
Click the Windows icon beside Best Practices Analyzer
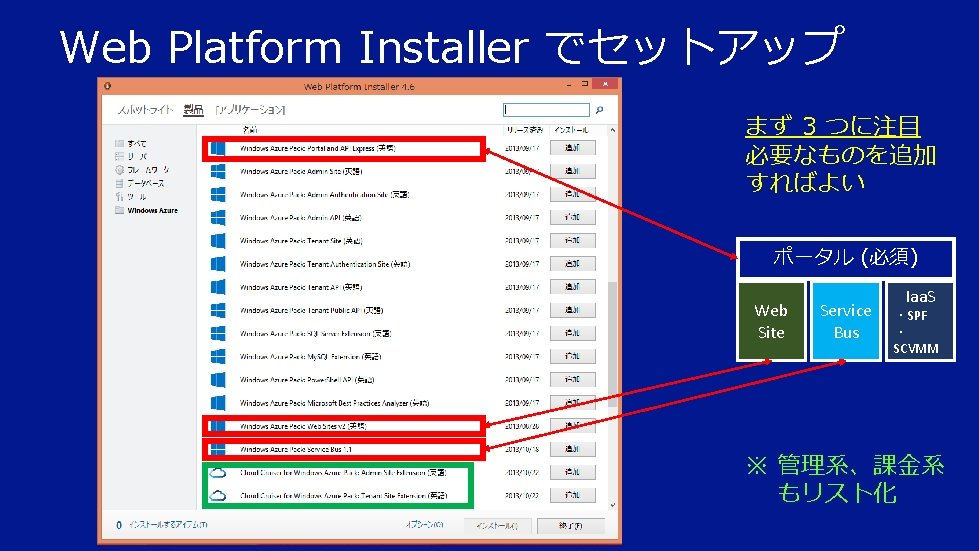tap(218, 402)
